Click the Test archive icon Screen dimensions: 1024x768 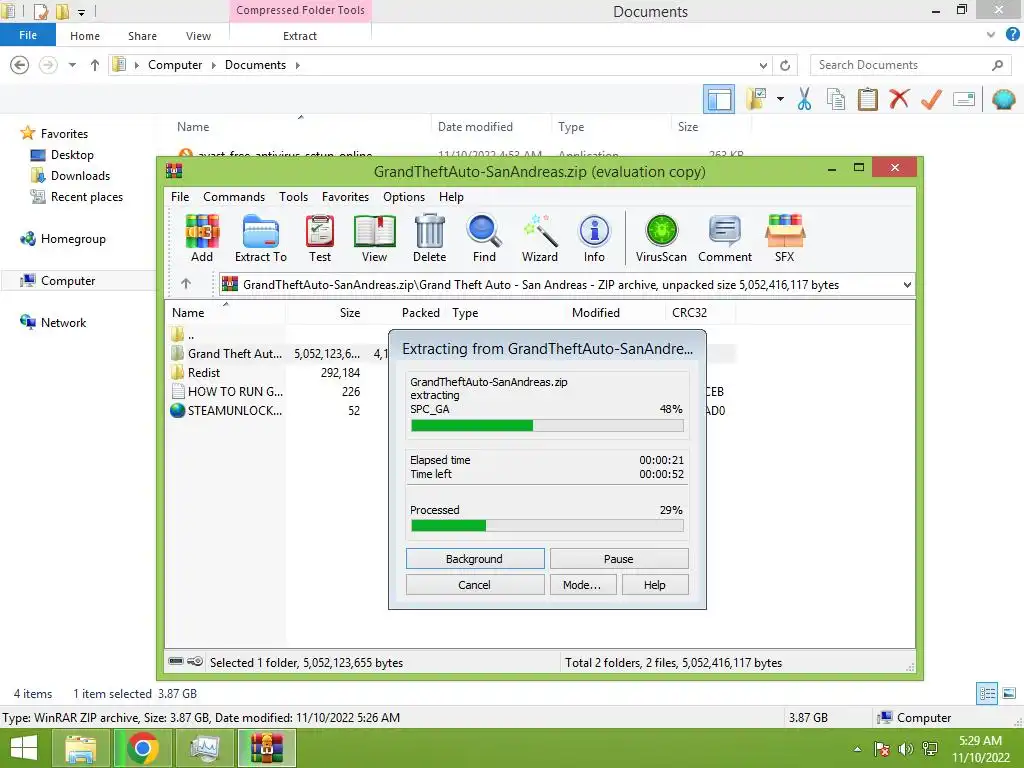(x=320, y=238)
